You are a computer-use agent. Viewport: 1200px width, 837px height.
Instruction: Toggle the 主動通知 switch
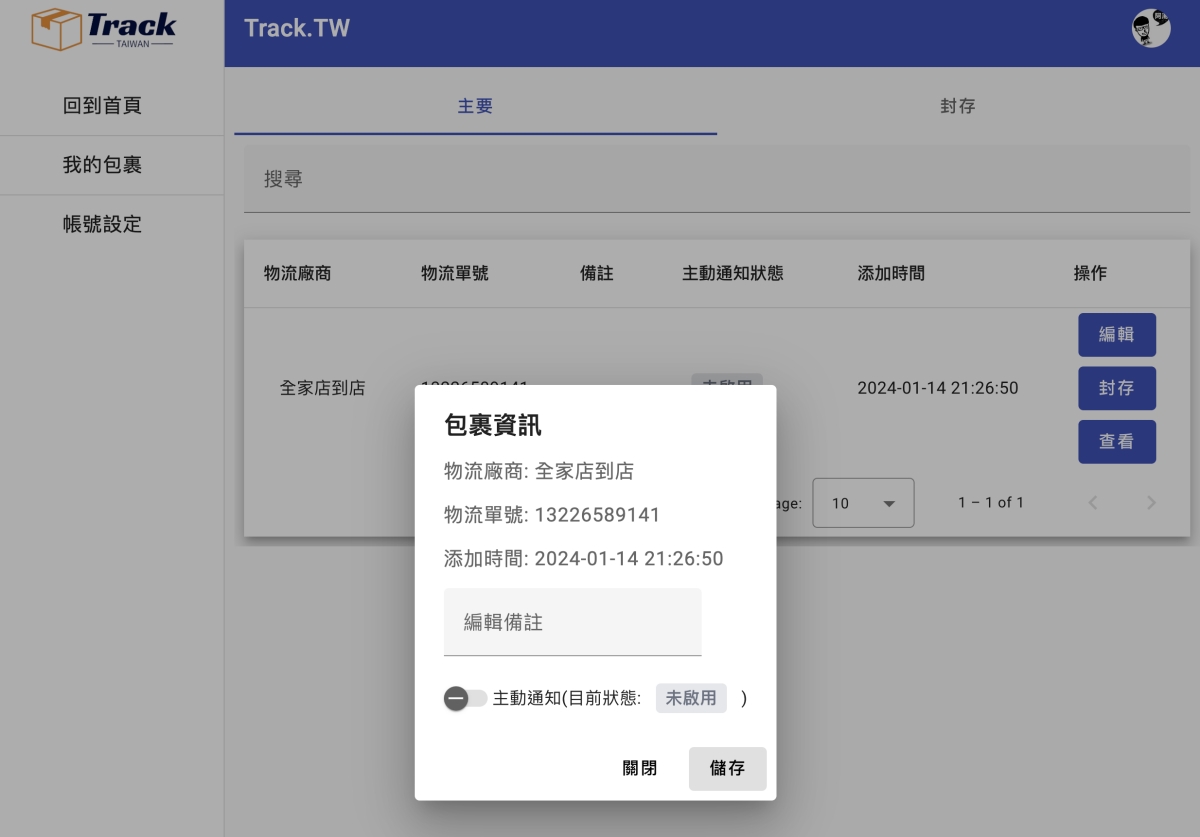click(465, 698)
